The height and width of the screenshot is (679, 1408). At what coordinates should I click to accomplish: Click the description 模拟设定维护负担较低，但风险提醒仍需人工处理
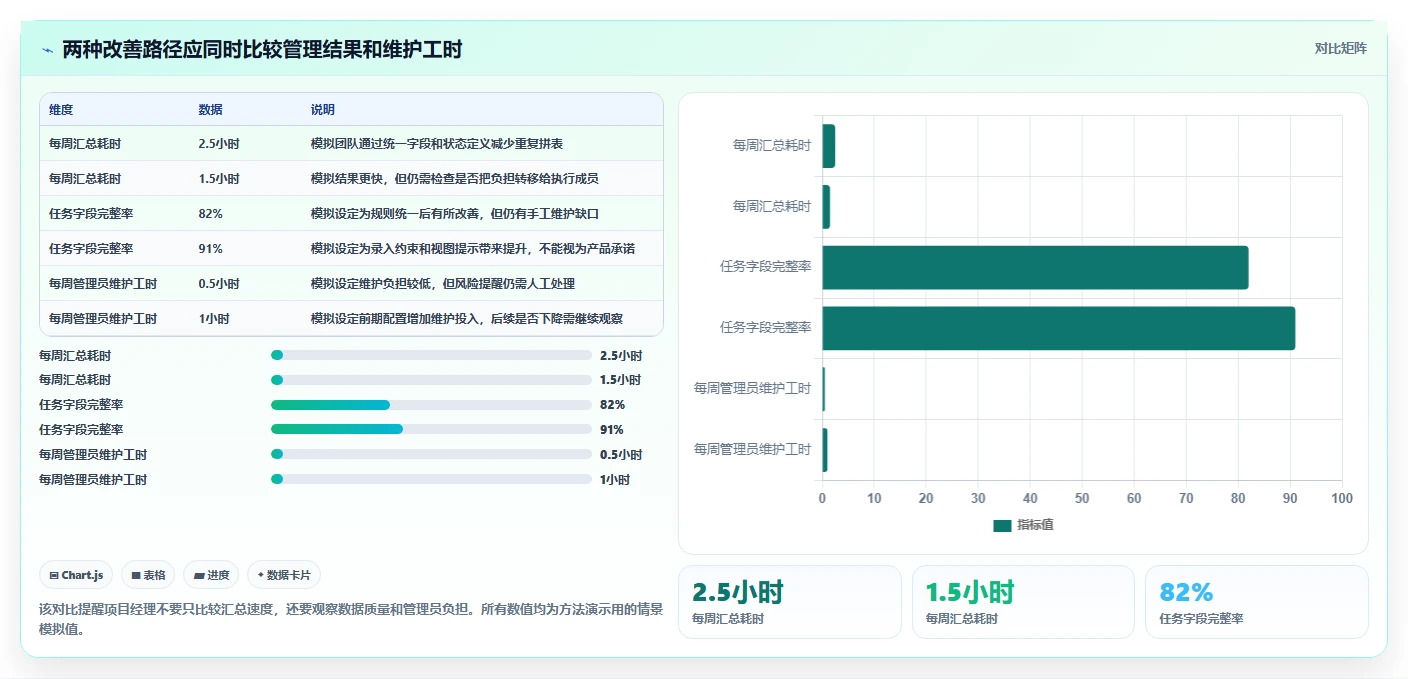point(443,284)
